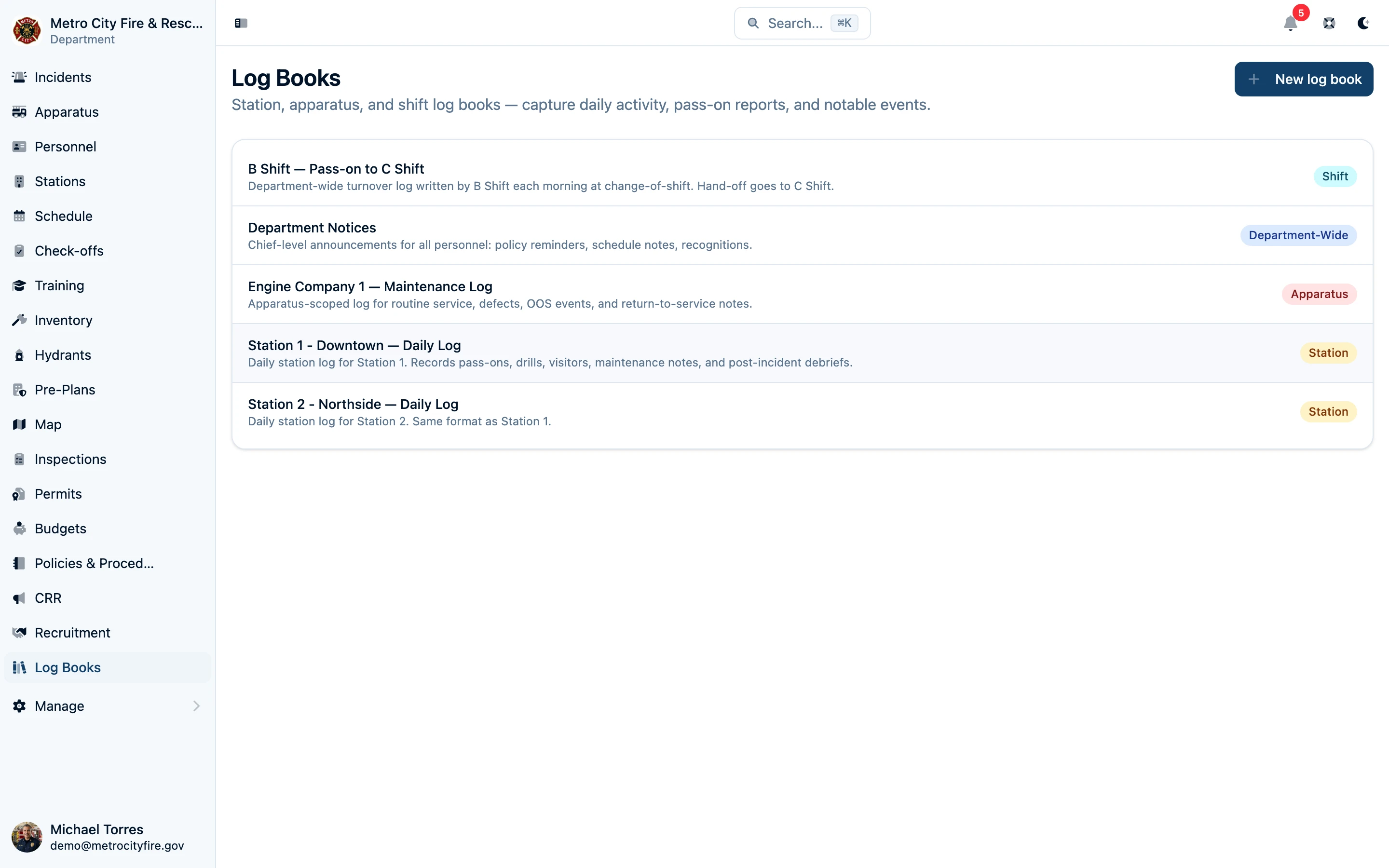Viewport: 1389px width, 868px height.
Task: Click Map label in sidebar
Action: (48, 424)
